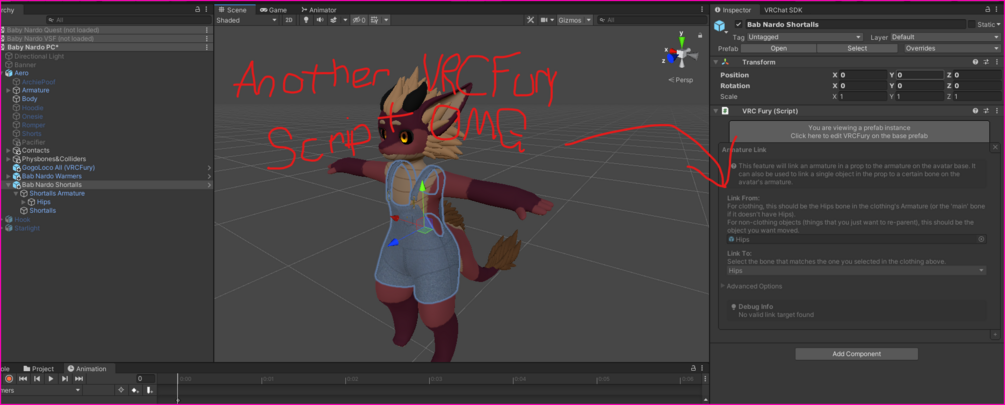The image size is (1005, 405).
Task: Open animation clip selector dropdown
Action: pyautogui.click(x=41, y=390)
